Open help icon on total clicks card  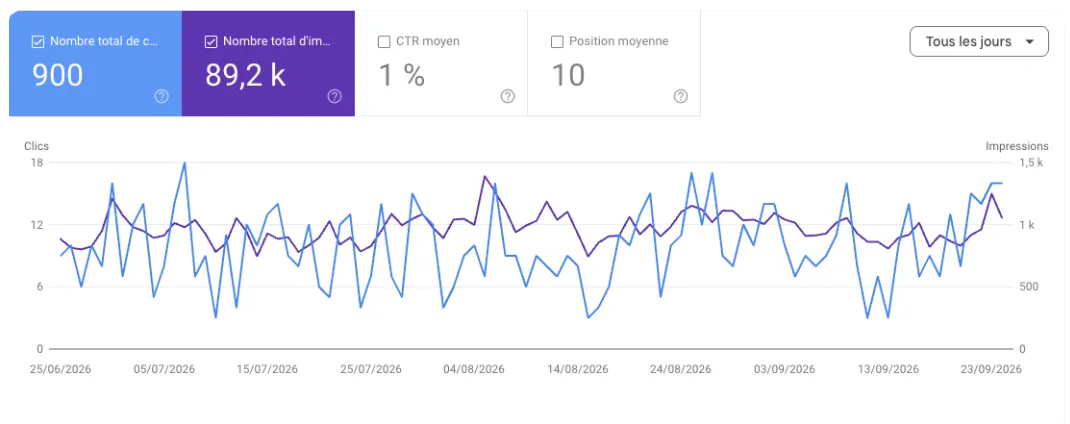[x=161, y=96]
